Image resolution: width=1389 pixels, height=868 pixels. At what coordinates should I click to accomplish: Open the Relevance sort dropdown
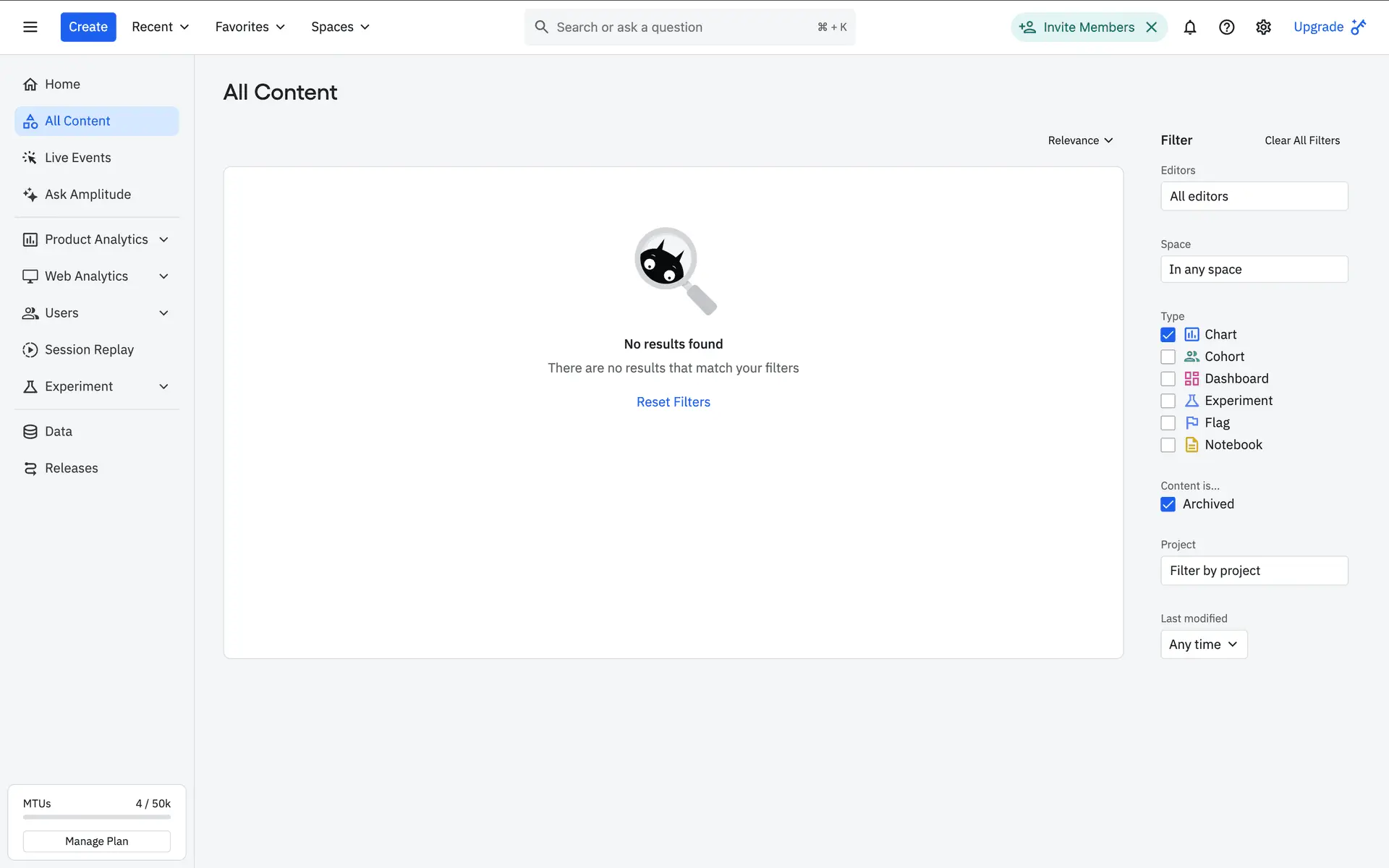coord(1080,140)
